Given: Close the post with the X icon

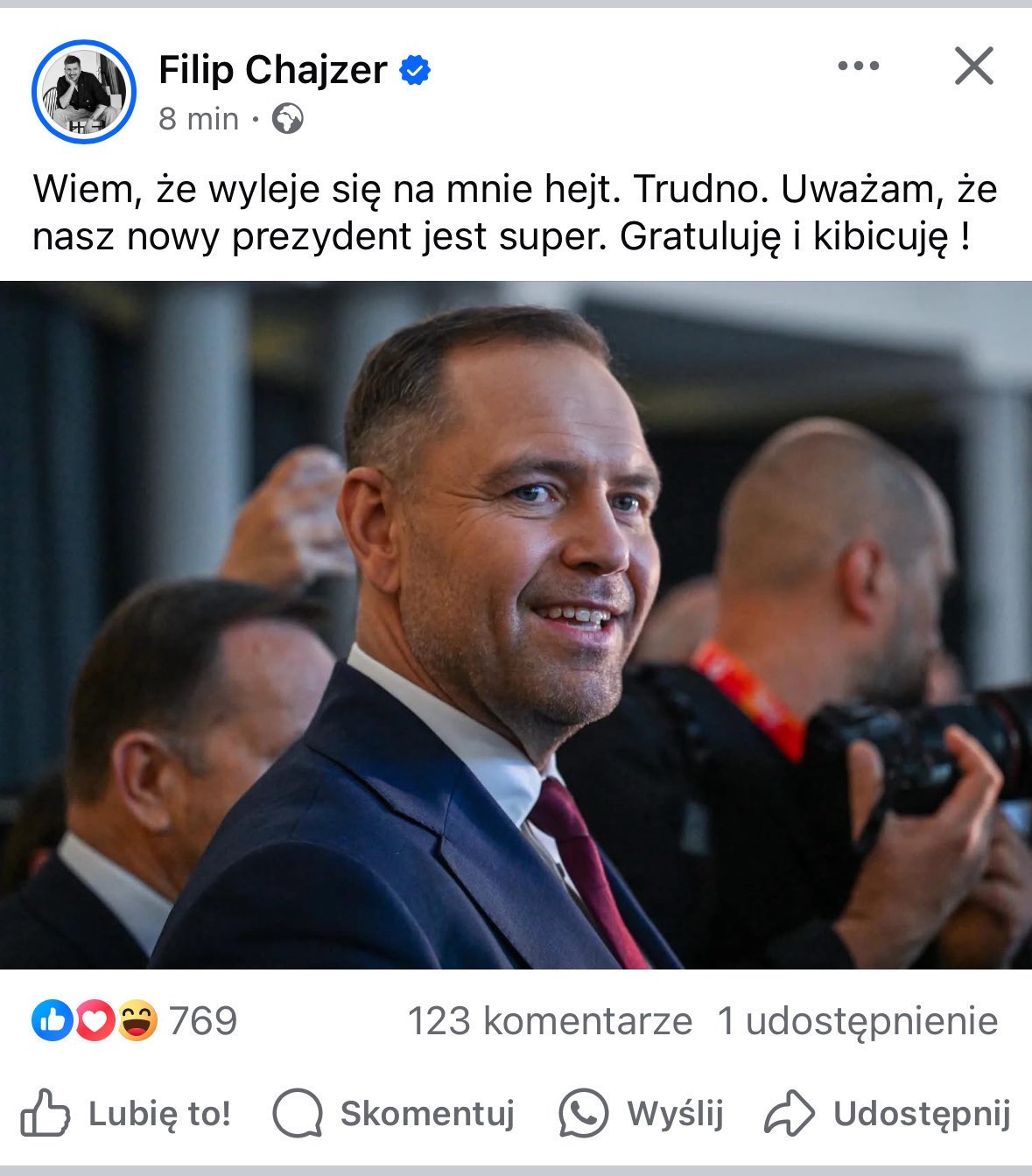Looking at the screenshot, I should [974, 66].
